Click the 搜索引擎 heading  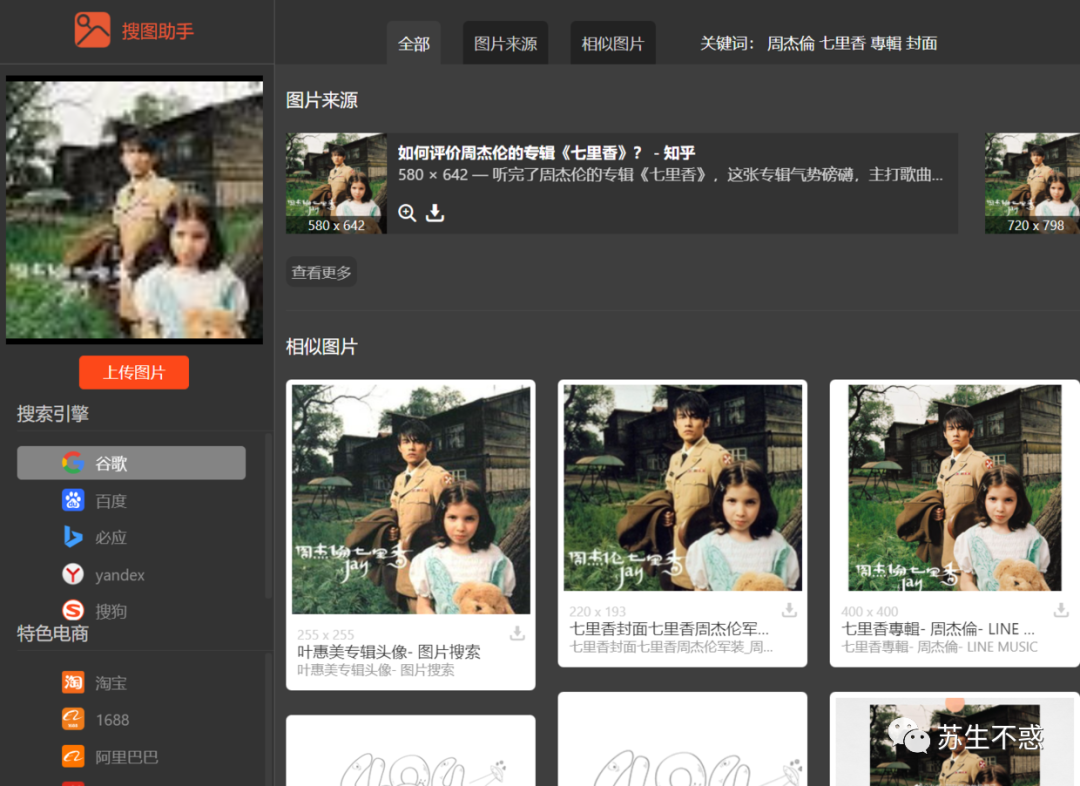pyautogui.click(x=53, y=413)
